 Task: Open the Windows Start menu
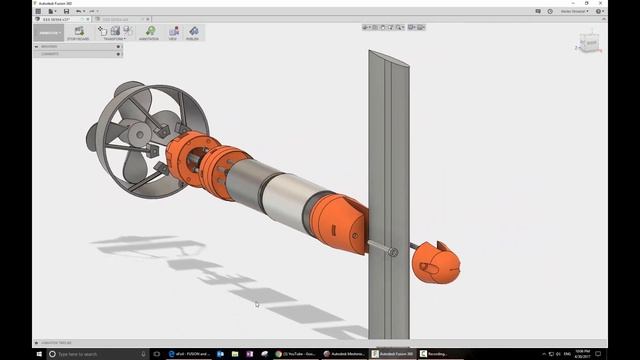[x=39, y=354]
